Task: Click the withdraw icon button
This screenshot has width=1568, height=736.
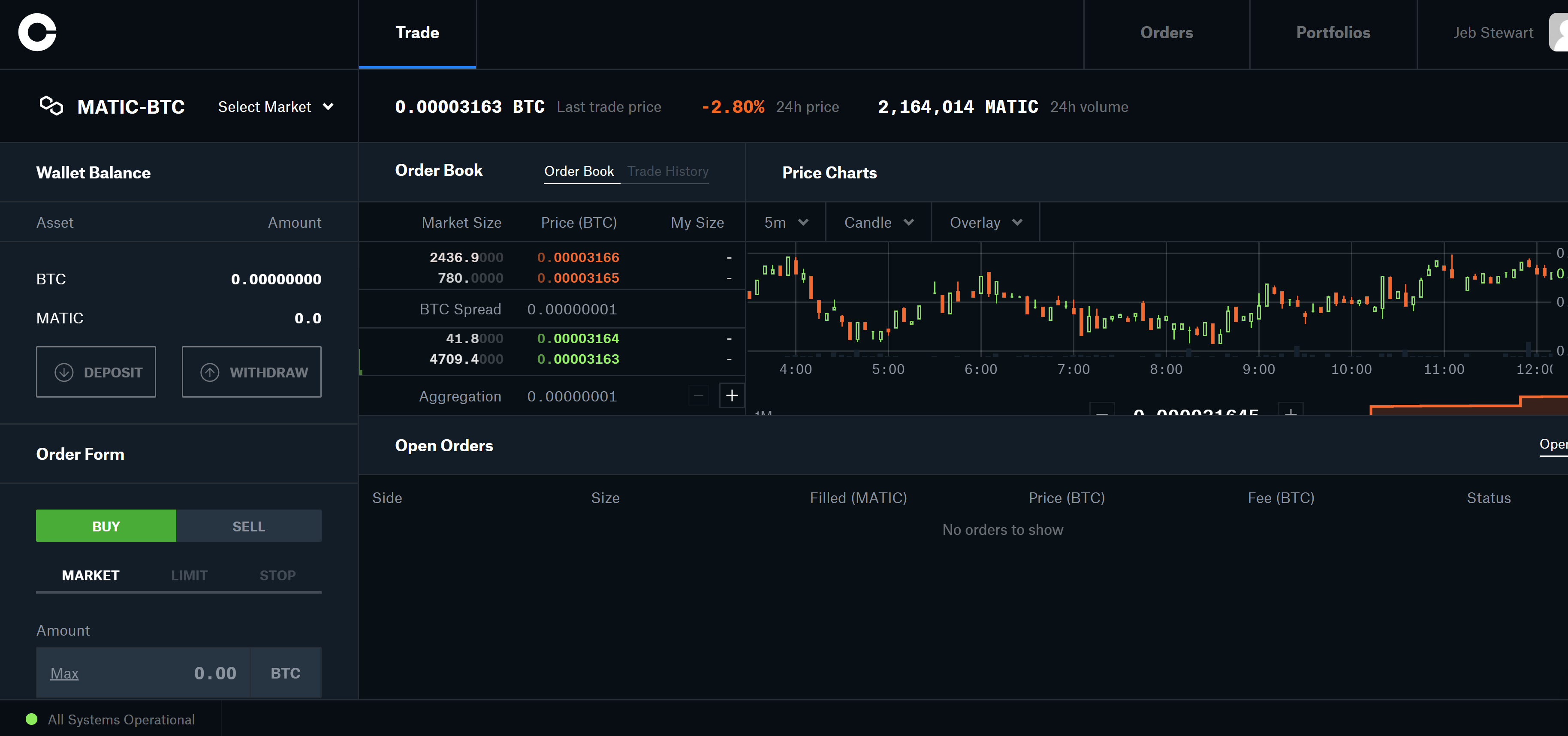Action: click(x=209, y=372)
